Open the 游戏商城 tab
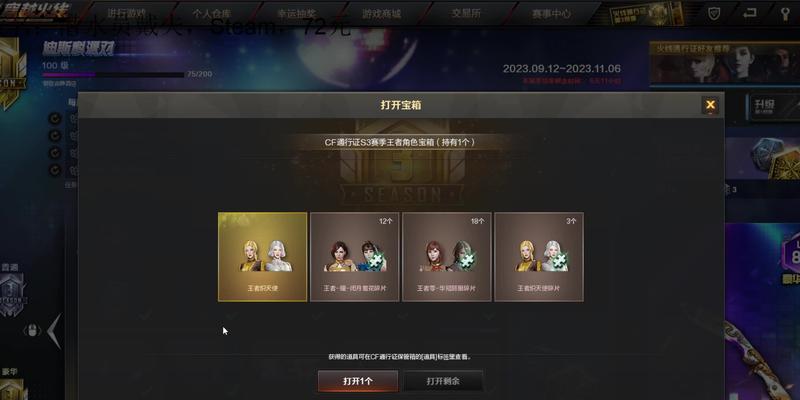This screenshot has width=800, height=400. pyautogui.click(x=382, y=14)
